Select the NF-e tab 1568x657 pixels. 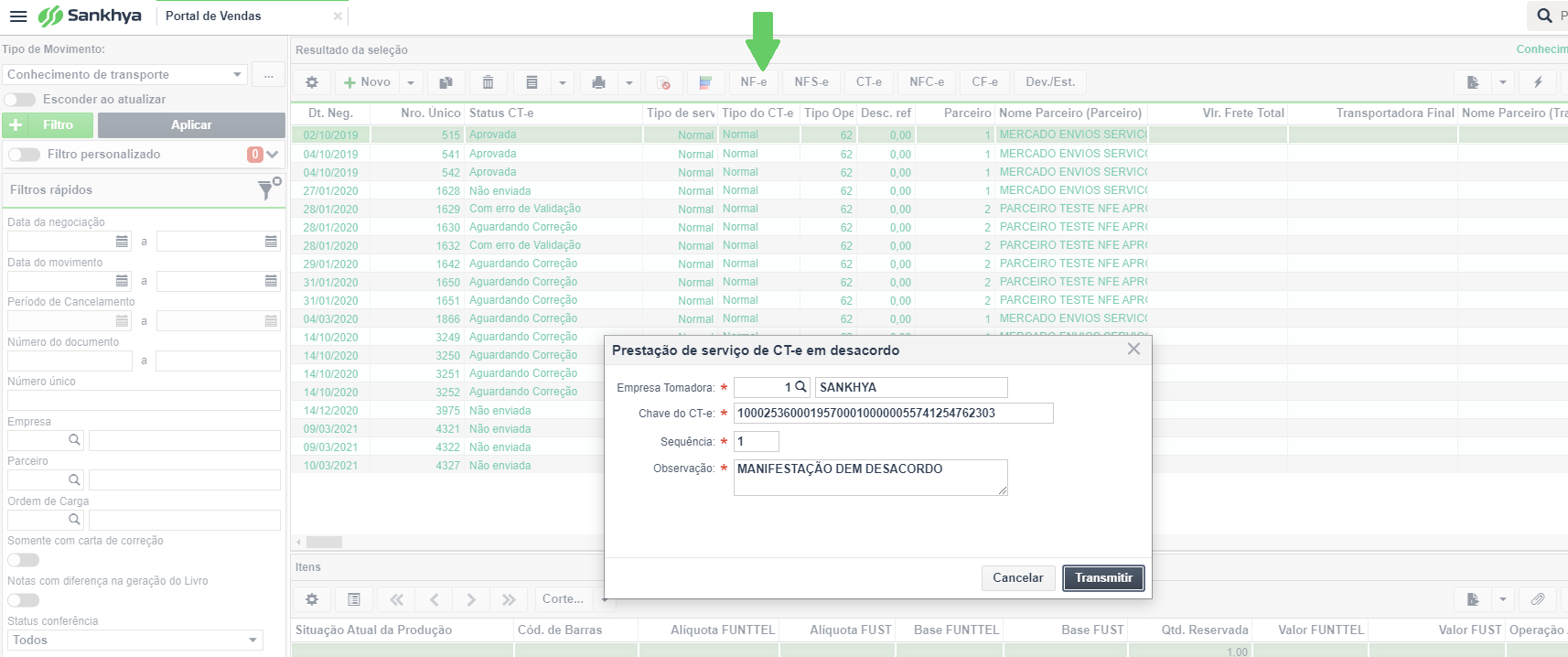pos(754,82)
